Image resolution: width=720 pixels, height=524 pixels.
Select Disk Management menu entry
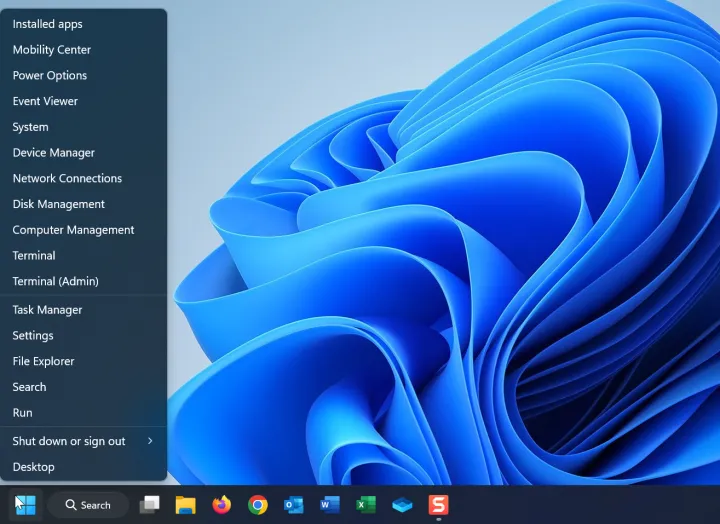coord(58,204)
